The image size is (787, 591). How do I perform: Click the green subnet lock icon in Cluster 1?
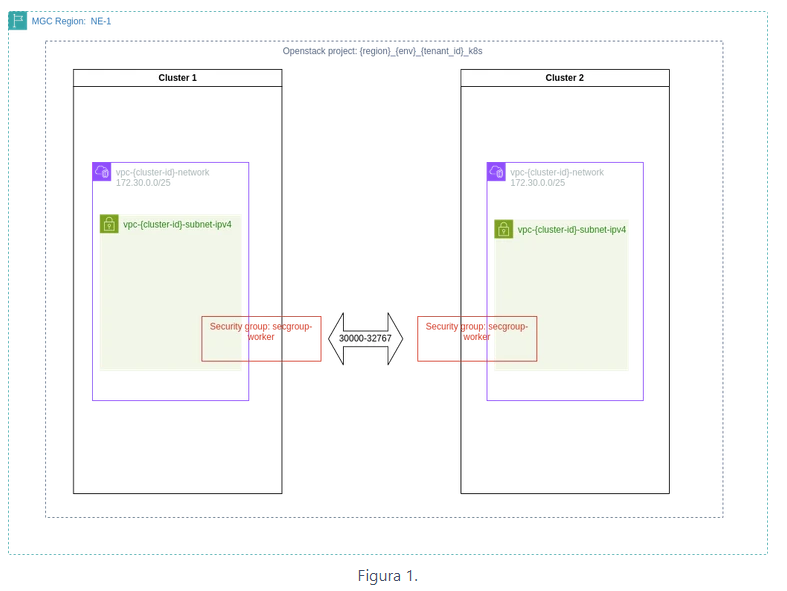pyautogui.click(x=109, y=224)
